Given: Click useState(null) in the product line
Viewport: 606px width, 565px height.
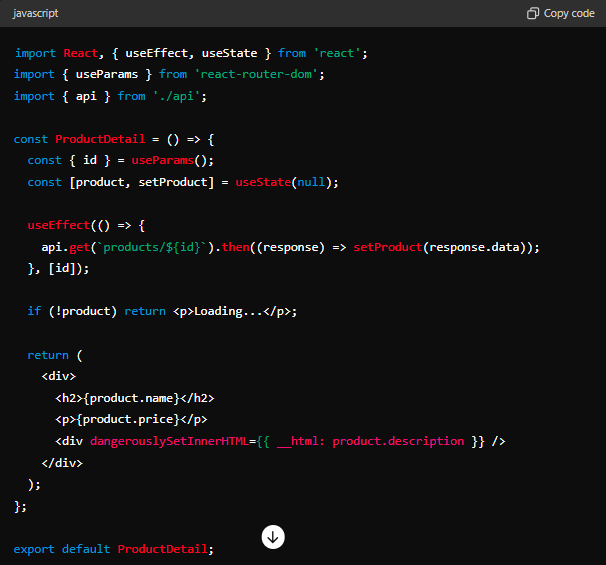Looking at the screenshot, I should coord(286,182).
